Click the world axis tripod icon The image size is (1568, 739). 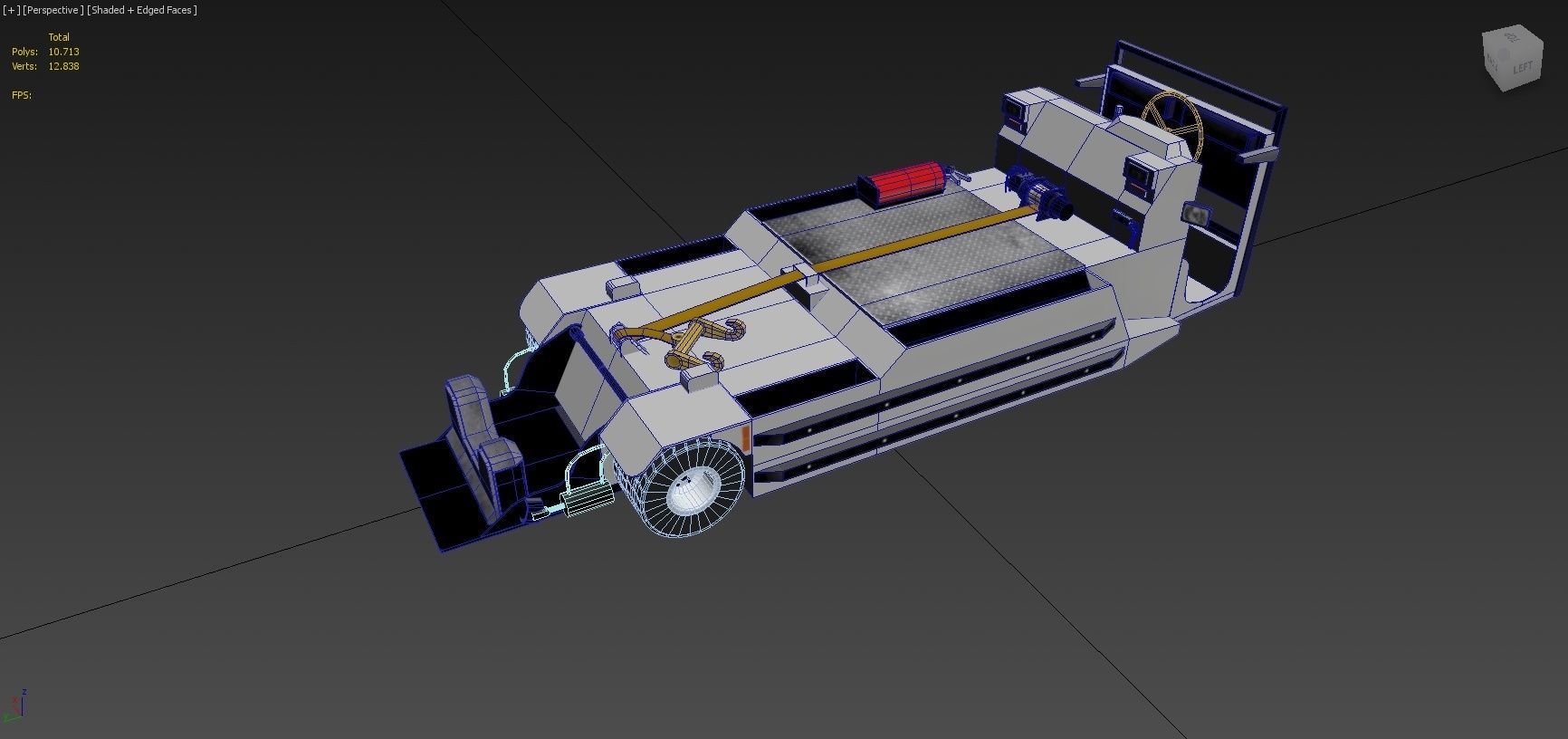pyautogui.click(x=15, y=706)
